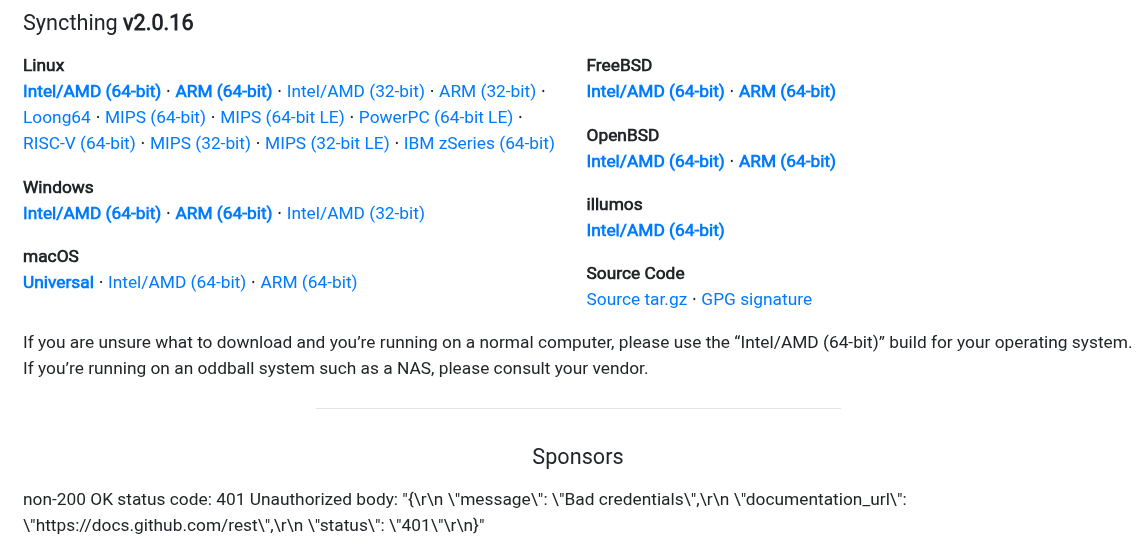Download the macOS Universal build
Screen dimensions: 1146x556
tap(58, 282)
